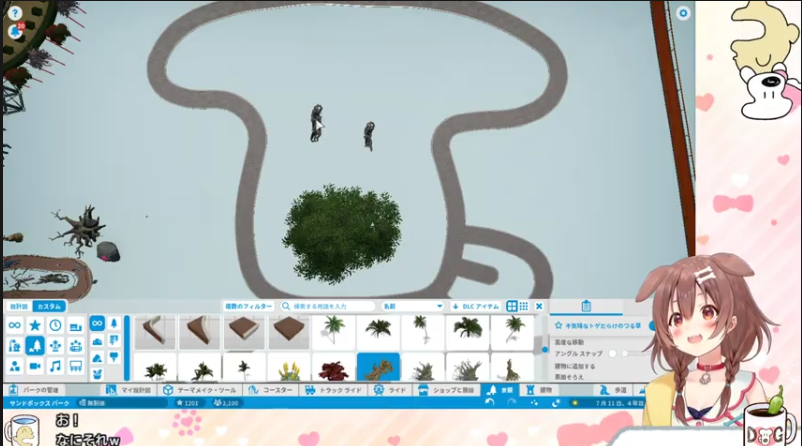The image size is (802, 446).
Task: Click the guest count 2,100 indicator
Action: pos(226,403)
